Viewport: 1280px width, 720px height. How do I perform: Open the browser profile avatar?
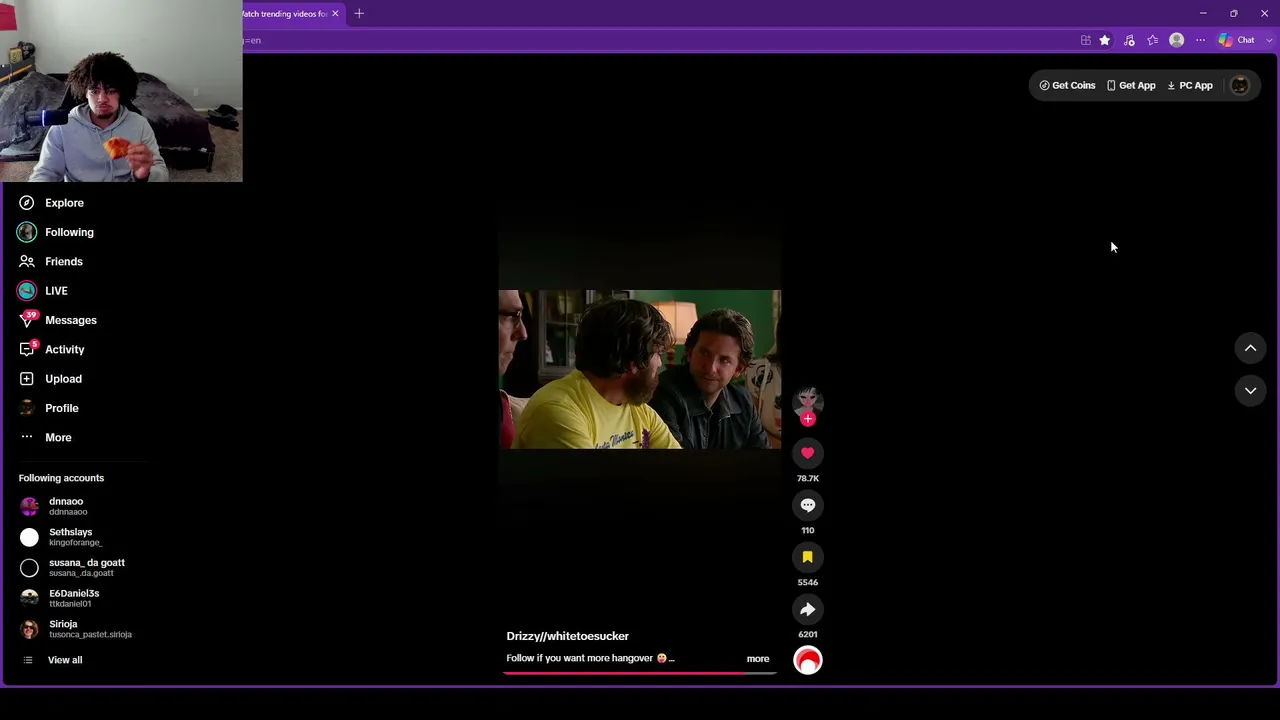1177,40
